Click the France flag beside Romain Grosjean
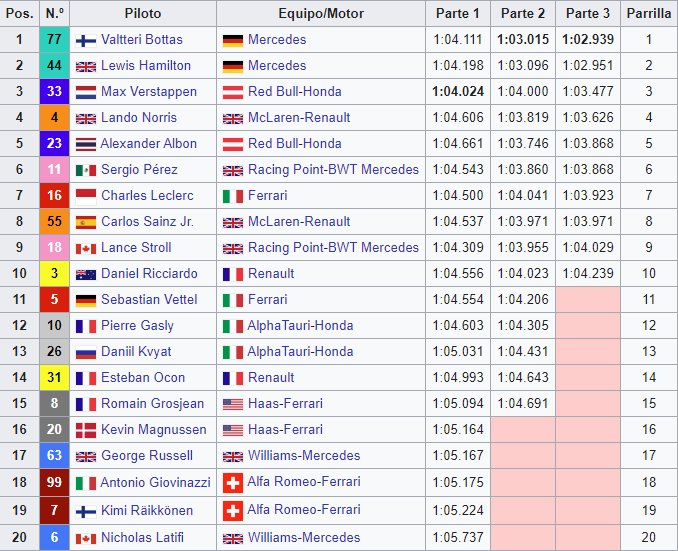Image resolution: width=678 pixels, height=551 pixels. pos(86,404)
